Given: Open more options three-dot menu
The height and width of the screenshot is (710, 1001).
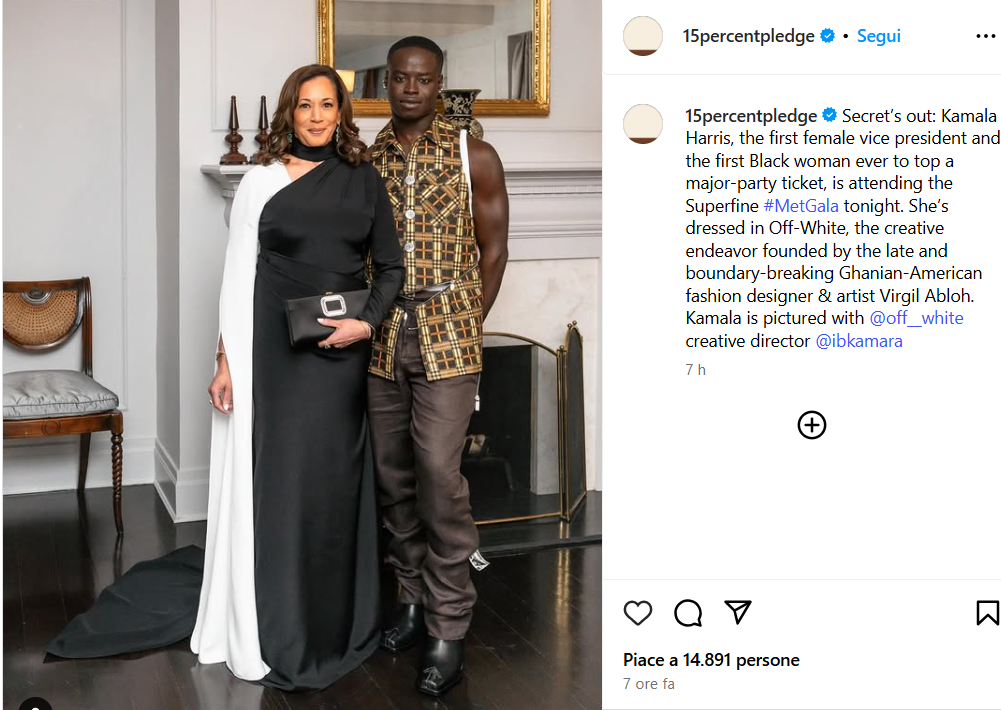Looking at the screenshot, I should click(x=986, y=36).
